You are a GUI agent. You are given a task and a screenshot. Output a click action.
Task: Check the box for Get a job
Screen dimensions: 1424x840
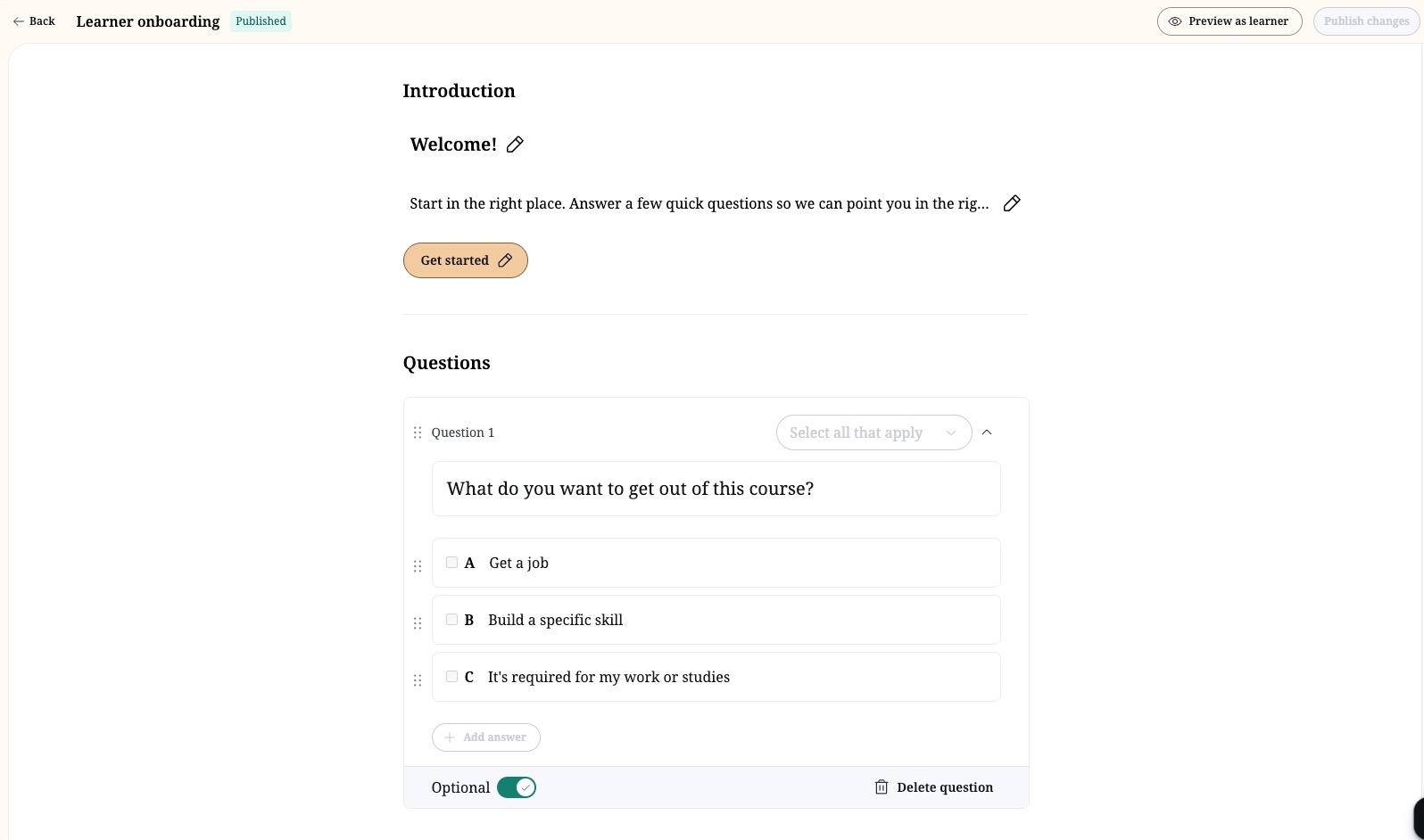[x=451, y=563]
